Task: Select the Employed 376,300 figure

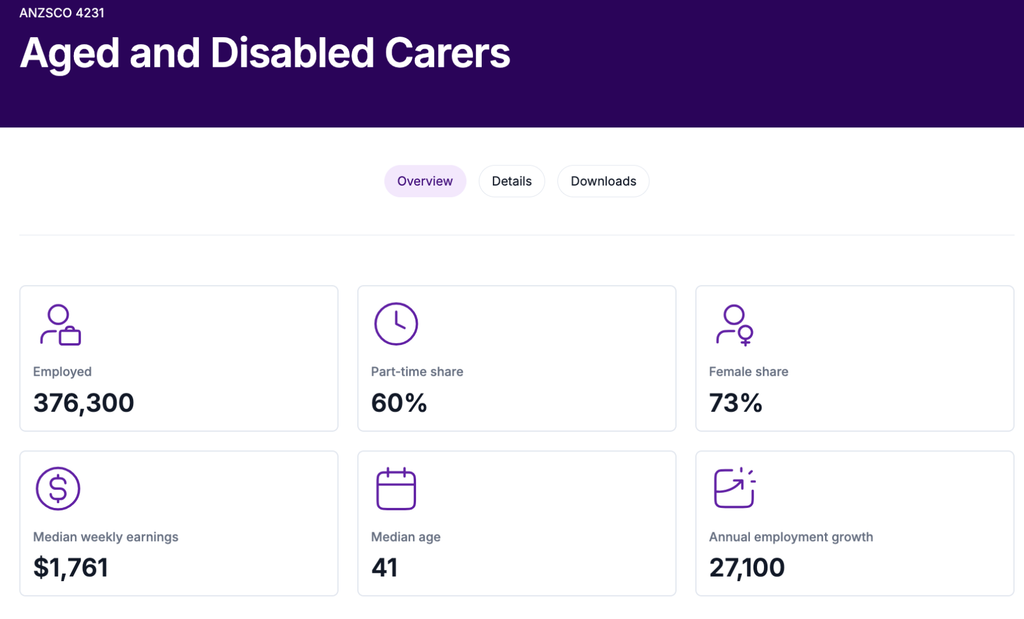Action: point(84,403)
